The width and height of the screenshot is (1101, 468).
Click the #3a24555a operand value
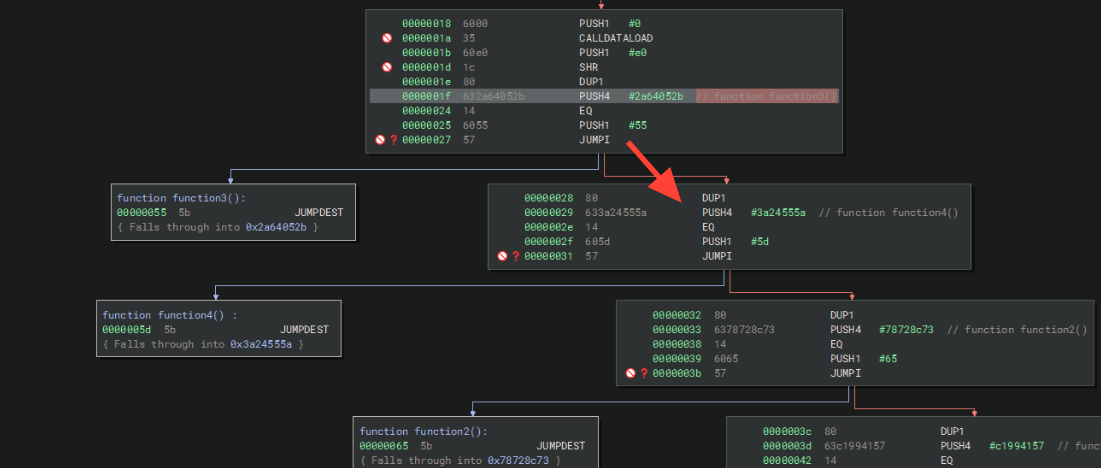click(x=778, y=213)
